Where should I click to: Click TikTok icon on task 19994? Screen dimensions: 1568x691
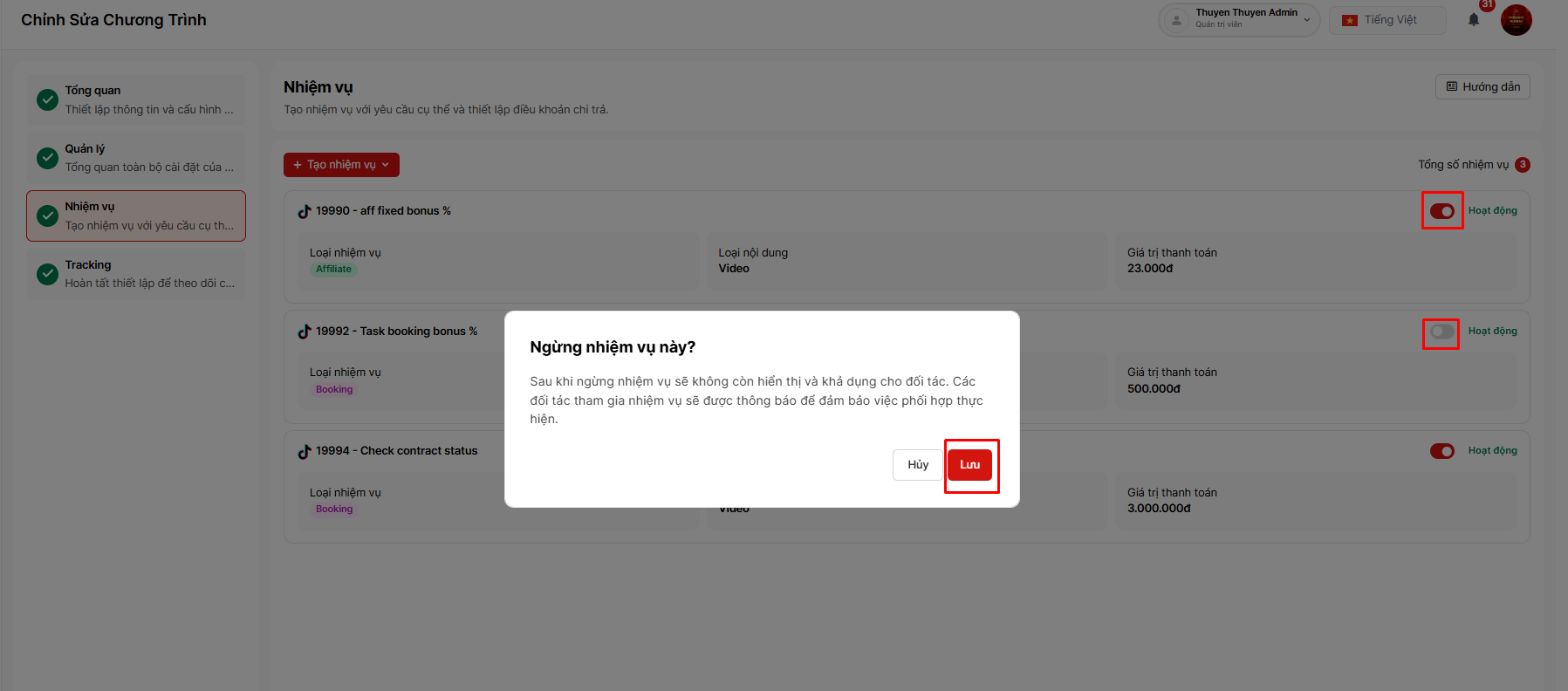click(x=305, y=451)
